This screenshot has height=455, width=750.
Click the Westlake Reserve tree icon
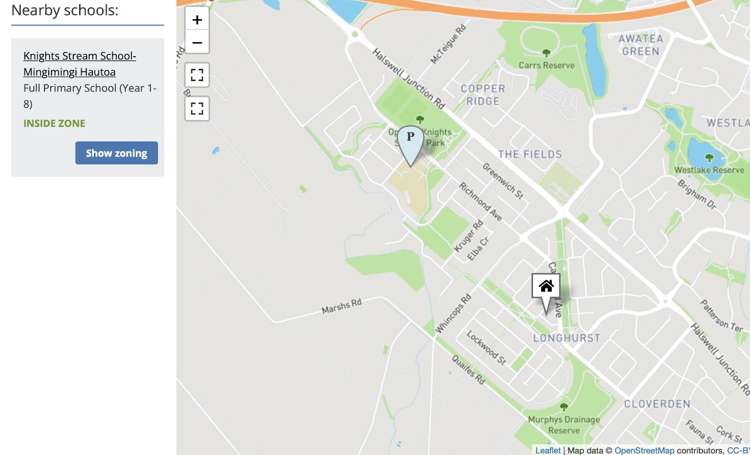pyautogui.click(x=709, y=158)
